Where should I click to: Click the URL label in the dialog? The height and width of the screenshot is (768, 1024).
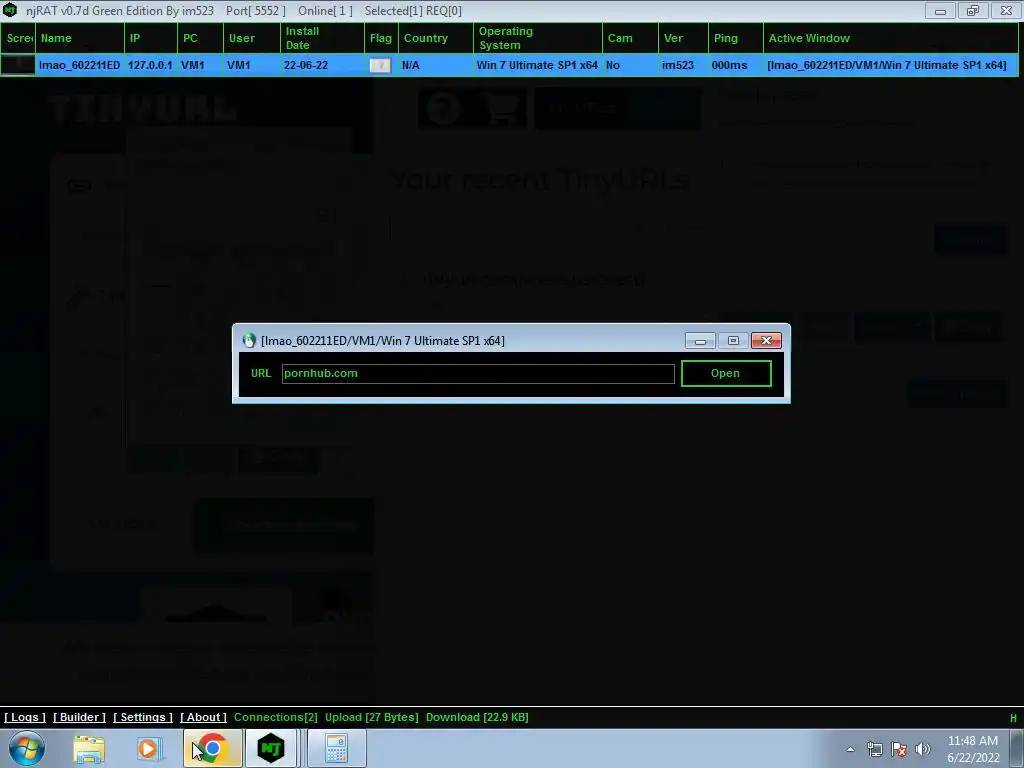[x=261, y=374]
